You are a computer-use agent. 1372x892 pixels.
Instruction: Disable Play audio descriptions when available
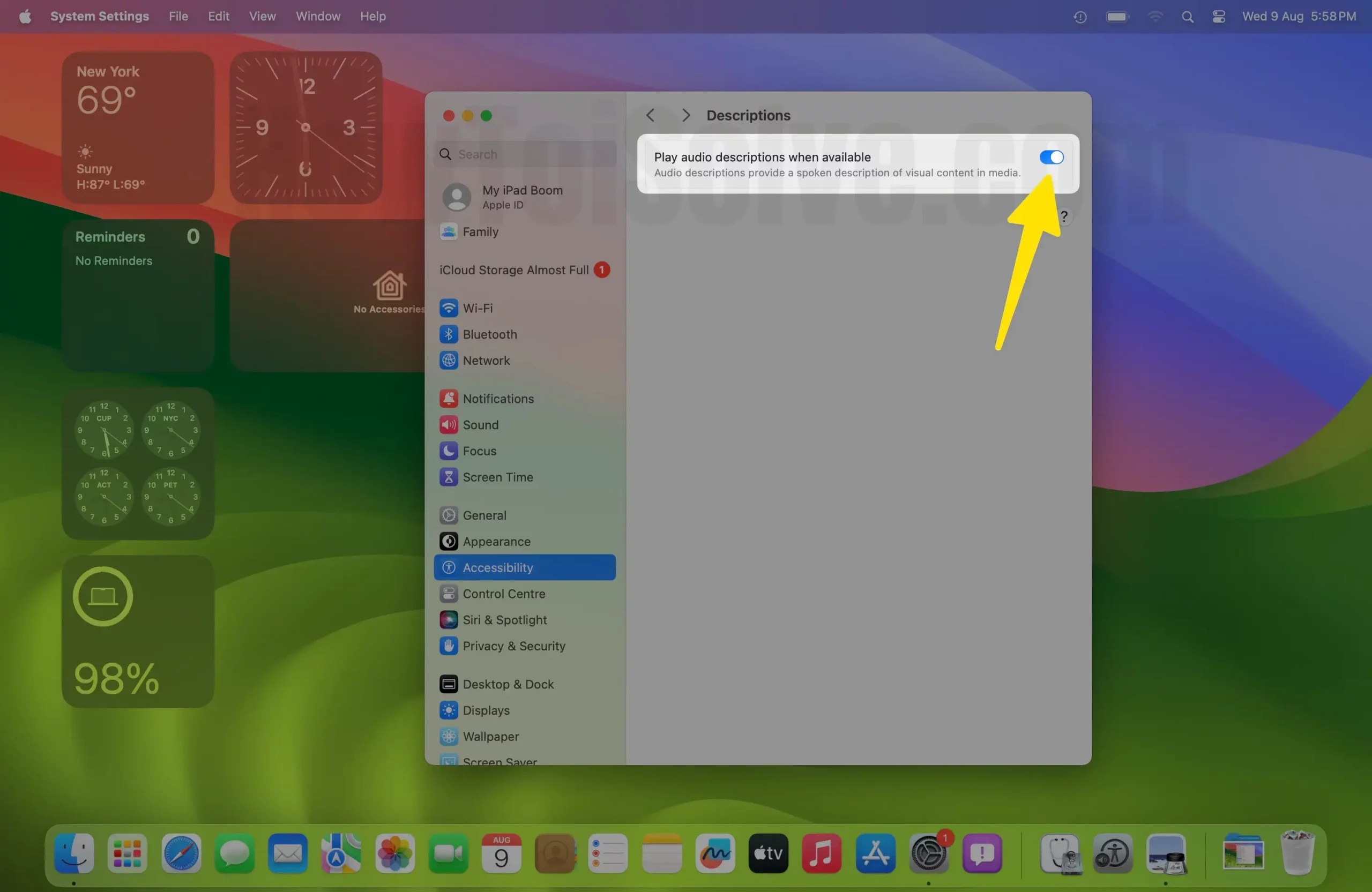click(1051, 157)
